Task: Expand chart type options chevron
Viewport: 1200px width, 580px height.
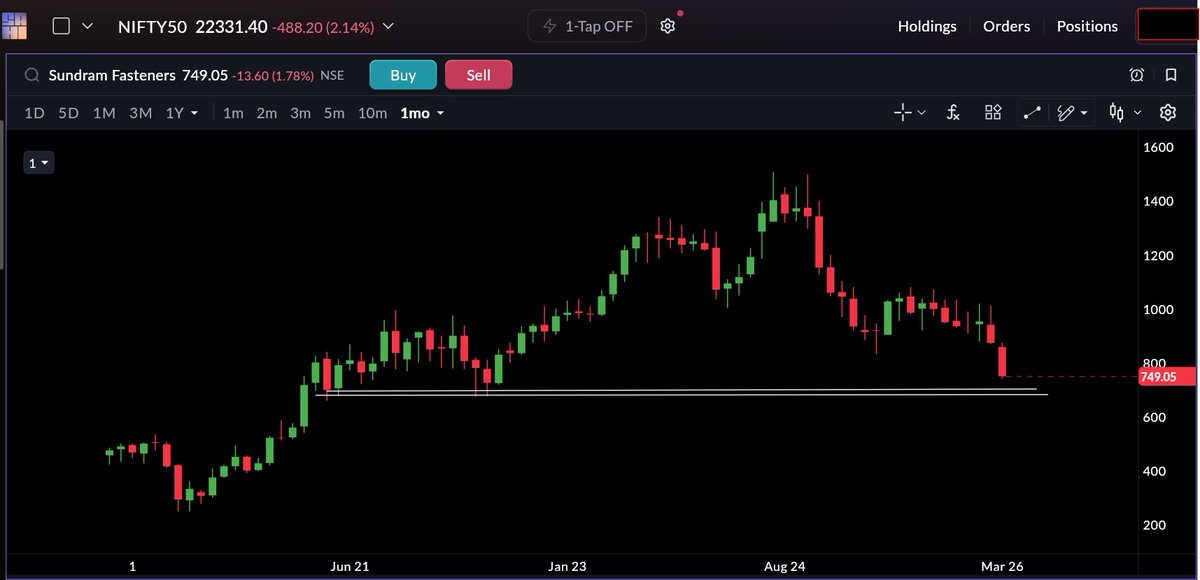Action: [x=1137, y=113]
